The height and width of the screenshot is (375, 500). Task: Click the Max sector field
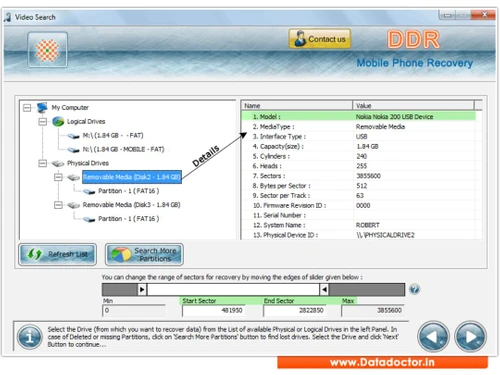coord(373,310)
